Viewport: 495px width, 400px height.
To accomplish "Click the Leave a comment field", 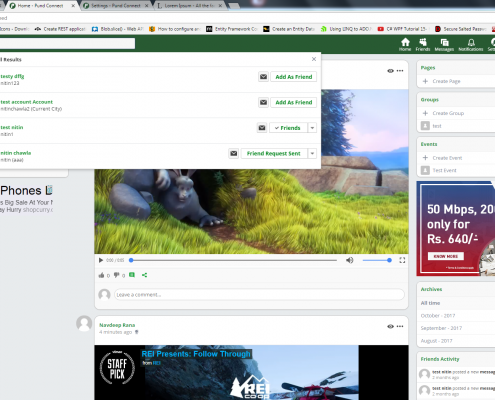I will click(259, 295).
